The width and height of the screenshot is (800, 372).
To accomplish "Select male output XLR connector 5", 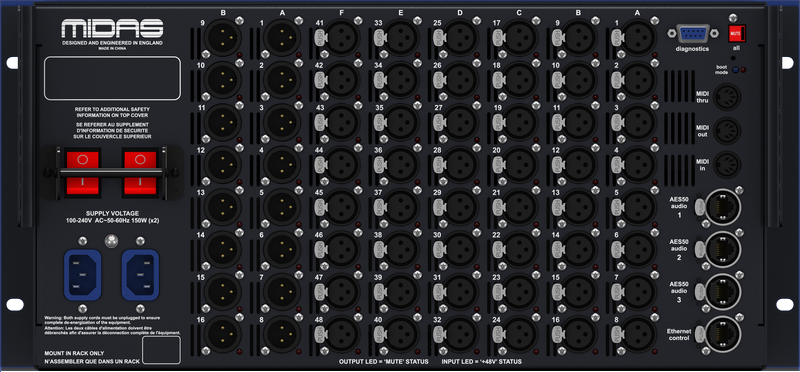I will click(282, 208).
